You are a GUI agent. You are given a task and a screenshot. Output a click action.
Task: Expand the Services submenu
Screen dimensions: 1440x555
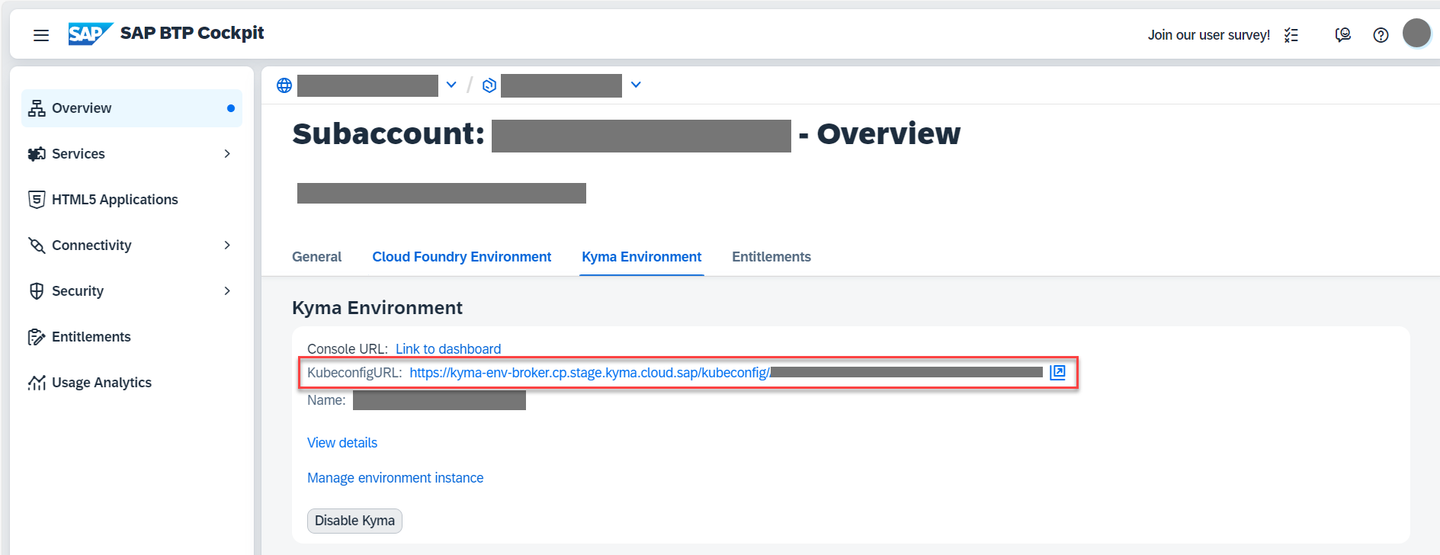click(x=227, y=154)
